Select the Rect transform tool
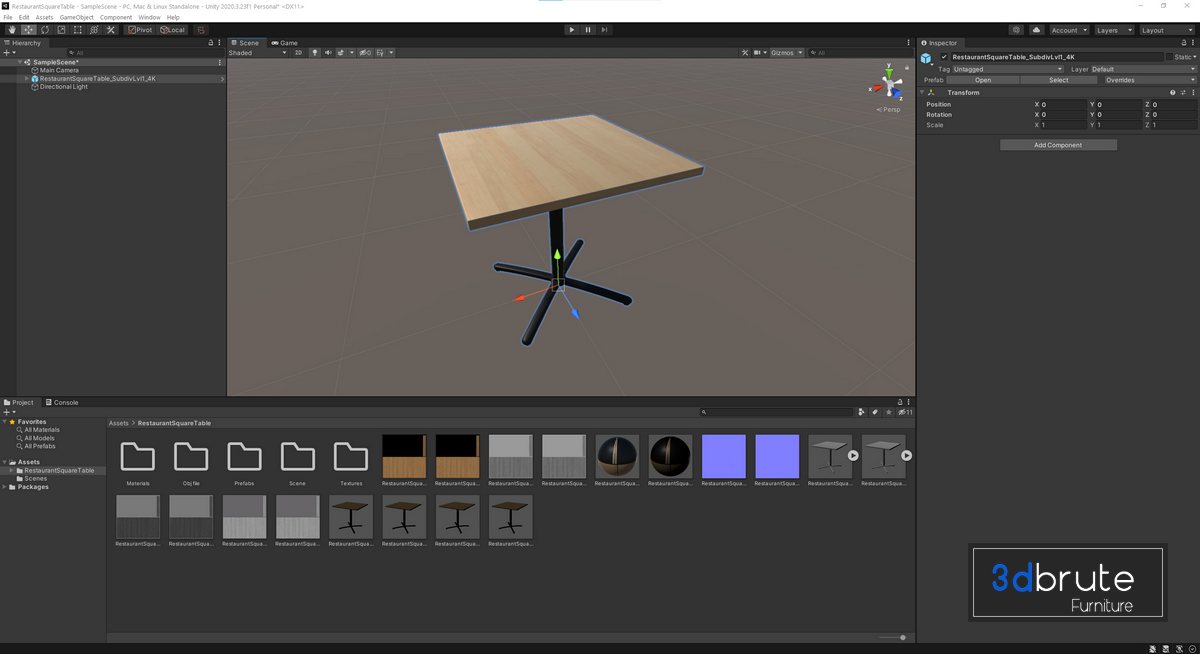This screenshot has width=1200, height=654. [x=78, y=30]
